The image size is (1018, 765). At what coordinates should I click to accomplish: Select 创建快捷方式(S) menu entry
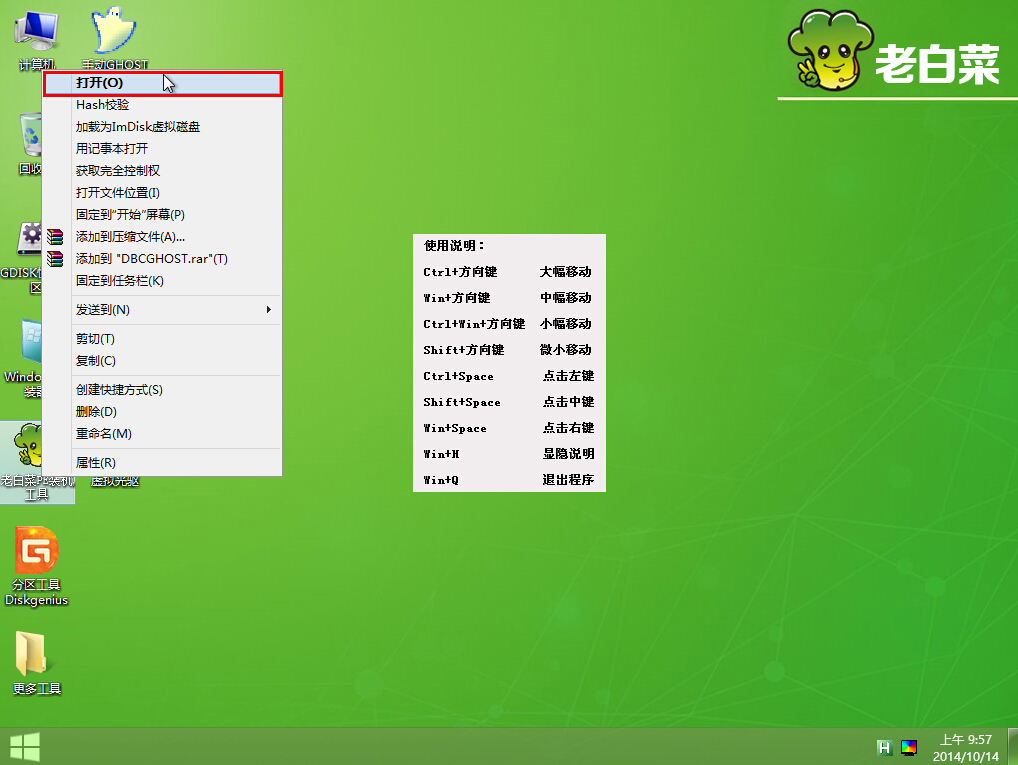coord(162,390)
